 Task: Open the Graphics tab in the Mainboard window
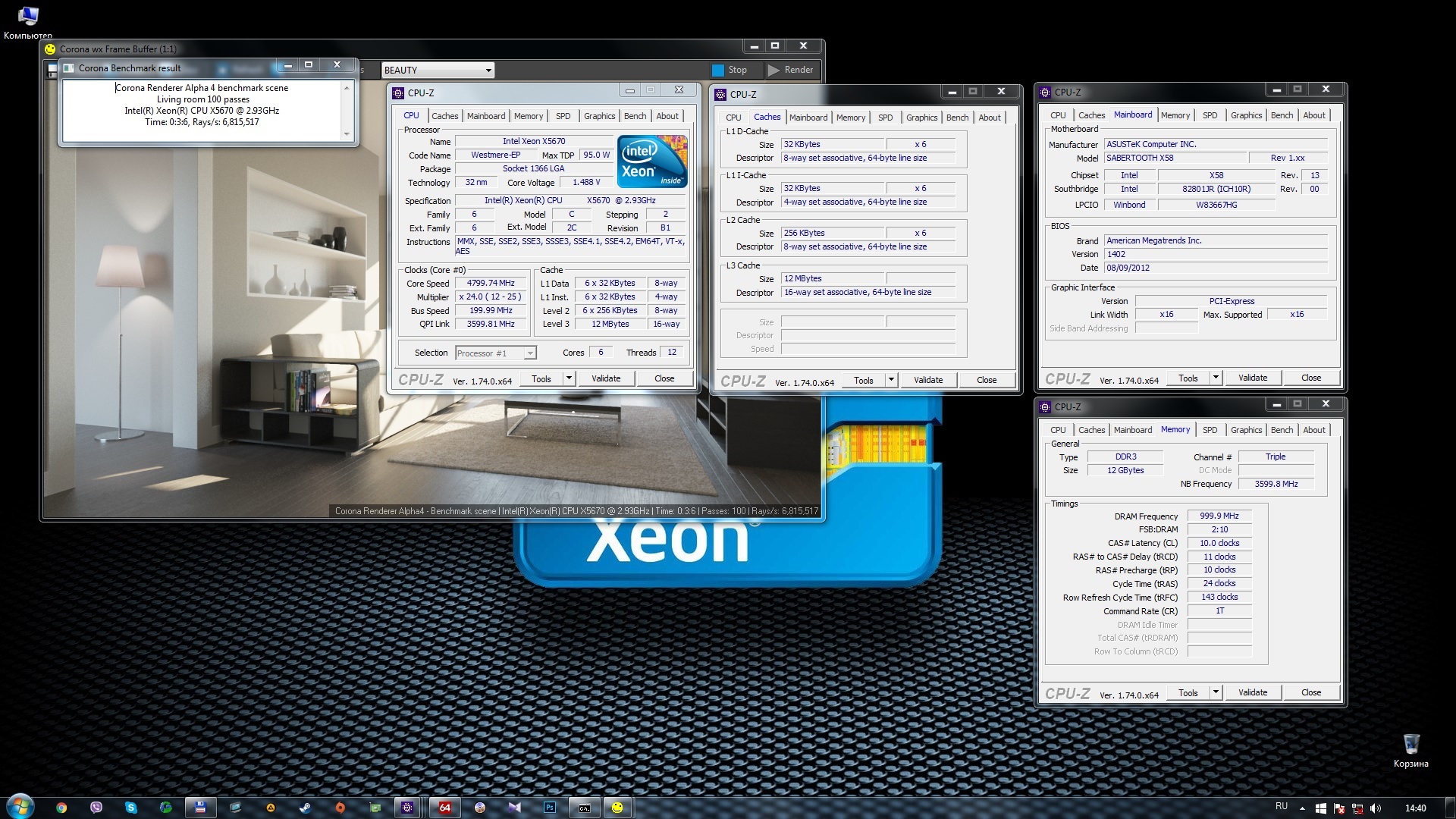tap(1246, 115)
